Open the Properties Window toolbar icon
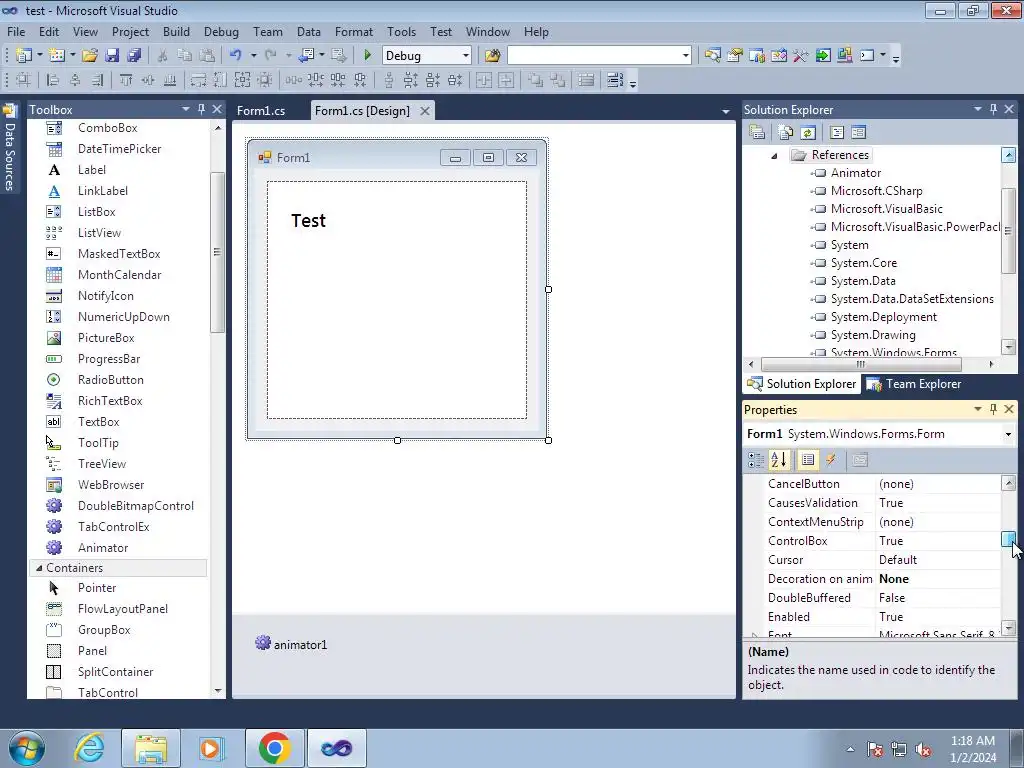This screenshot has width=1024, height=768. point(735,56)
